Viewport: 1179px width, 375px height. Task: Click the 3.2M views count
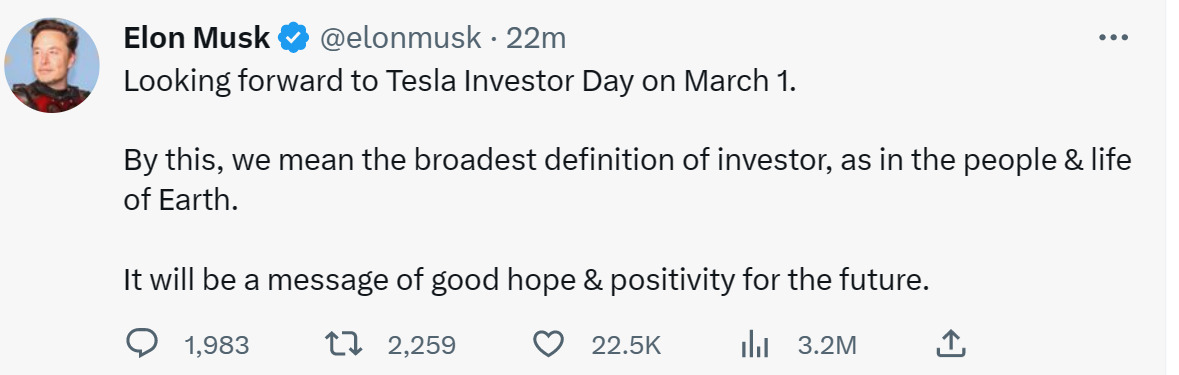[827, 345]
